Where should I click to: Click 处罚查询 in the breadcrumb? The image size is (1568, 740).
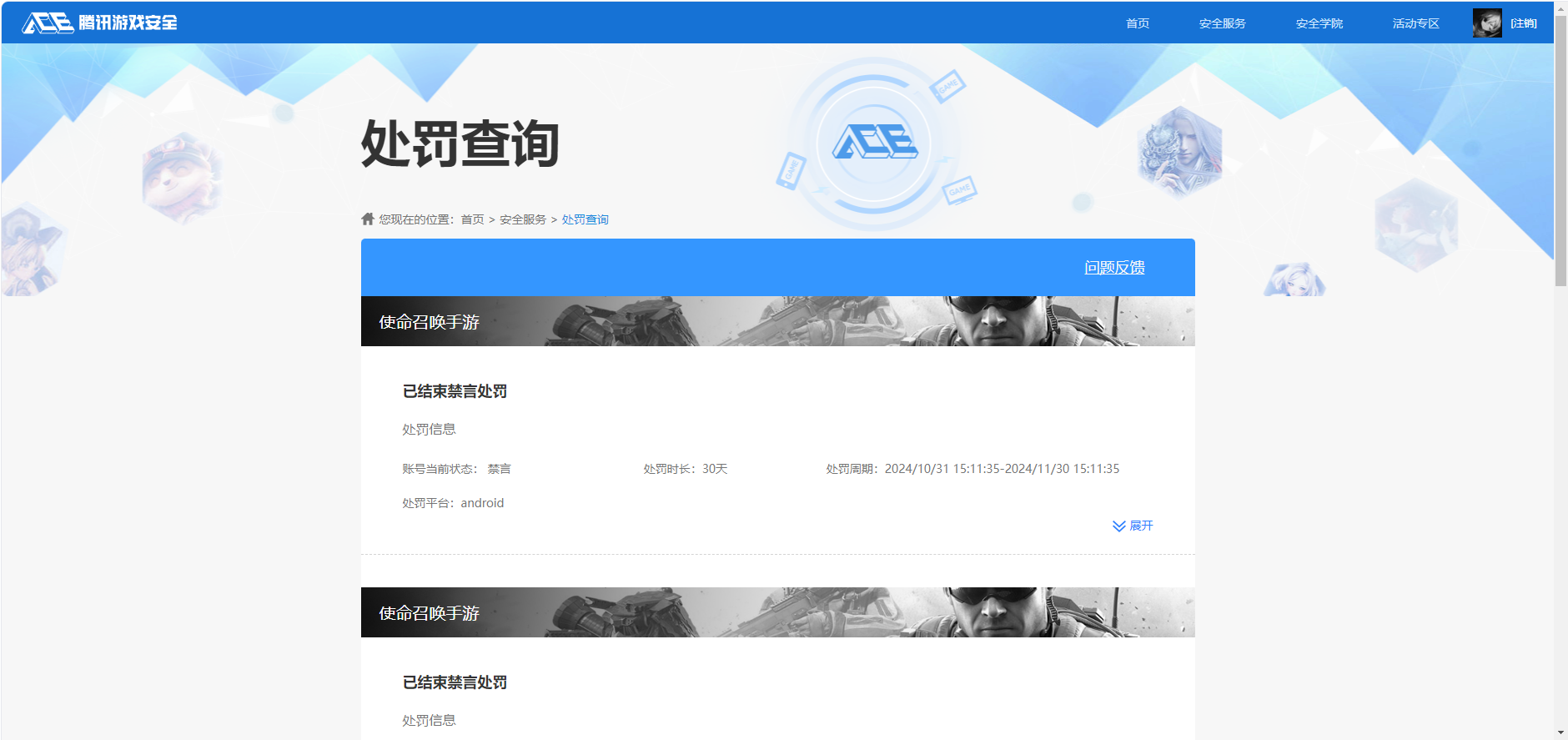click(x=585, y=219)
